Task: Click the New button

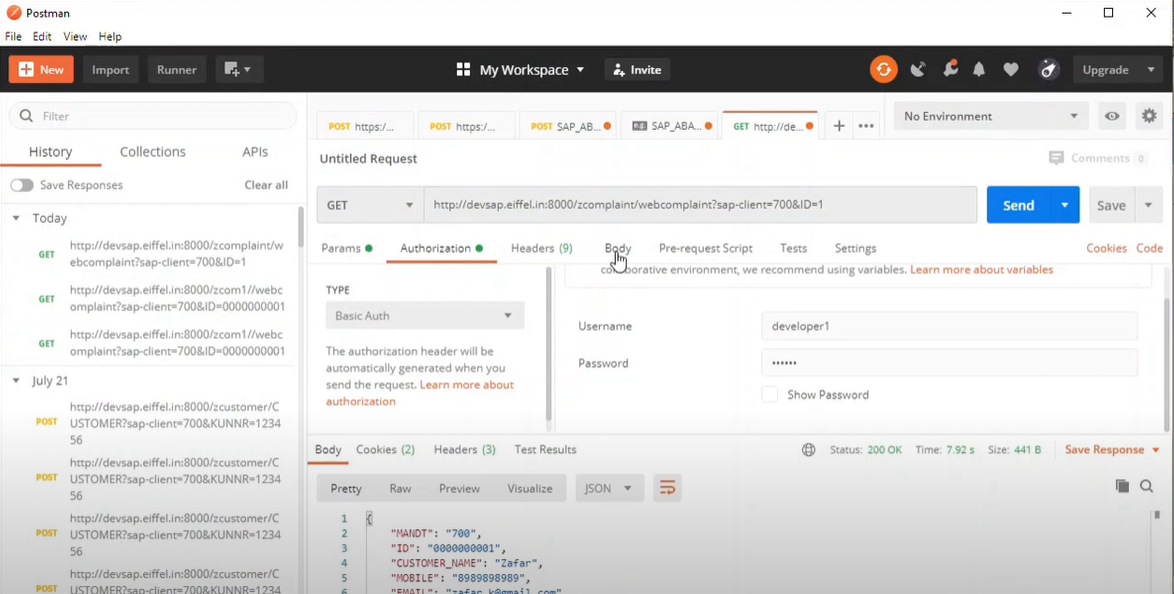Action: click(x=41, y=70)
